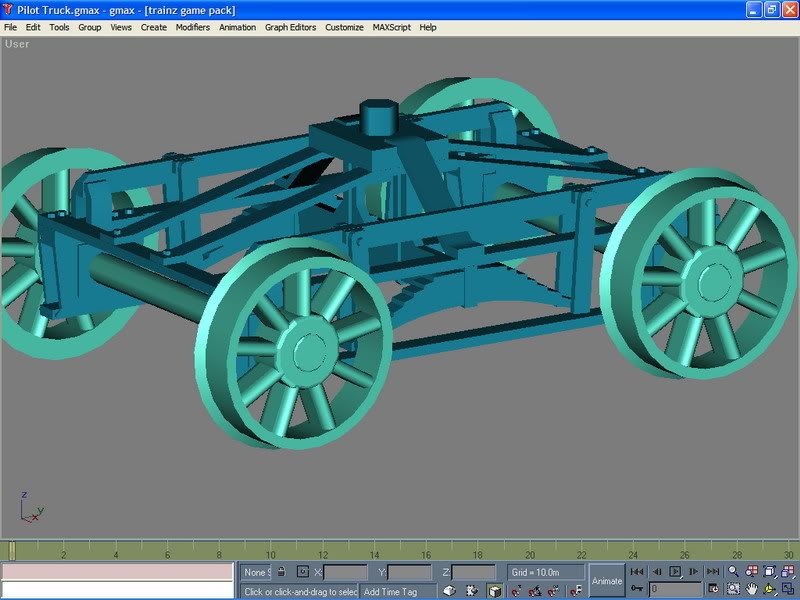Select the Region Zoom tool

(x=733, y=589)
